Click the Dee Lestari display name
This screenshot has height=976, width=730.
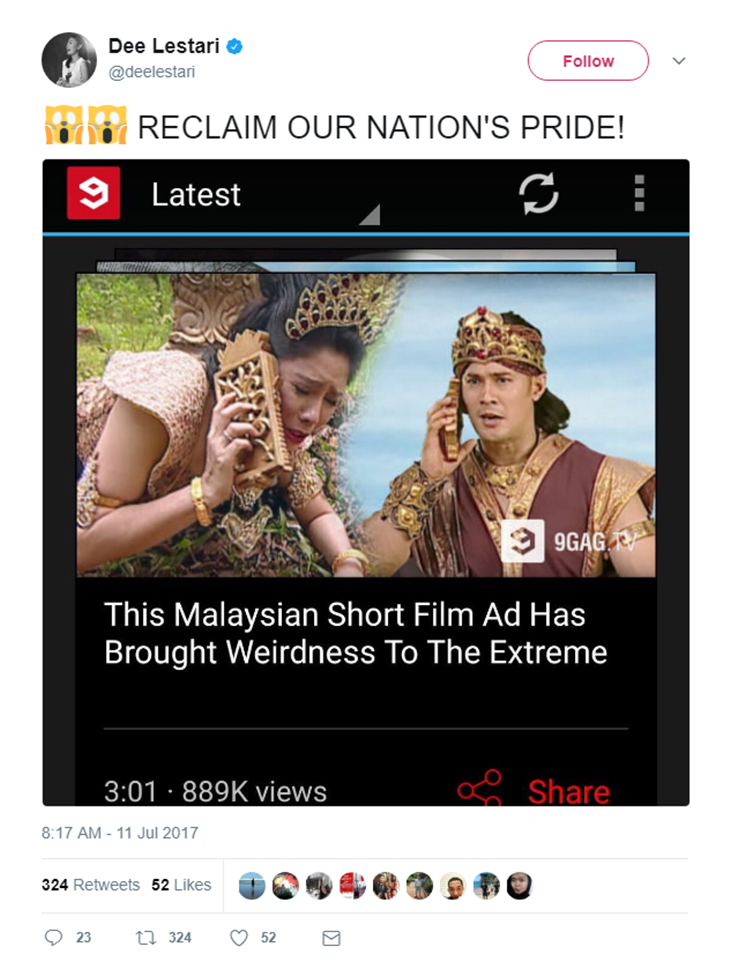[164, 45]
